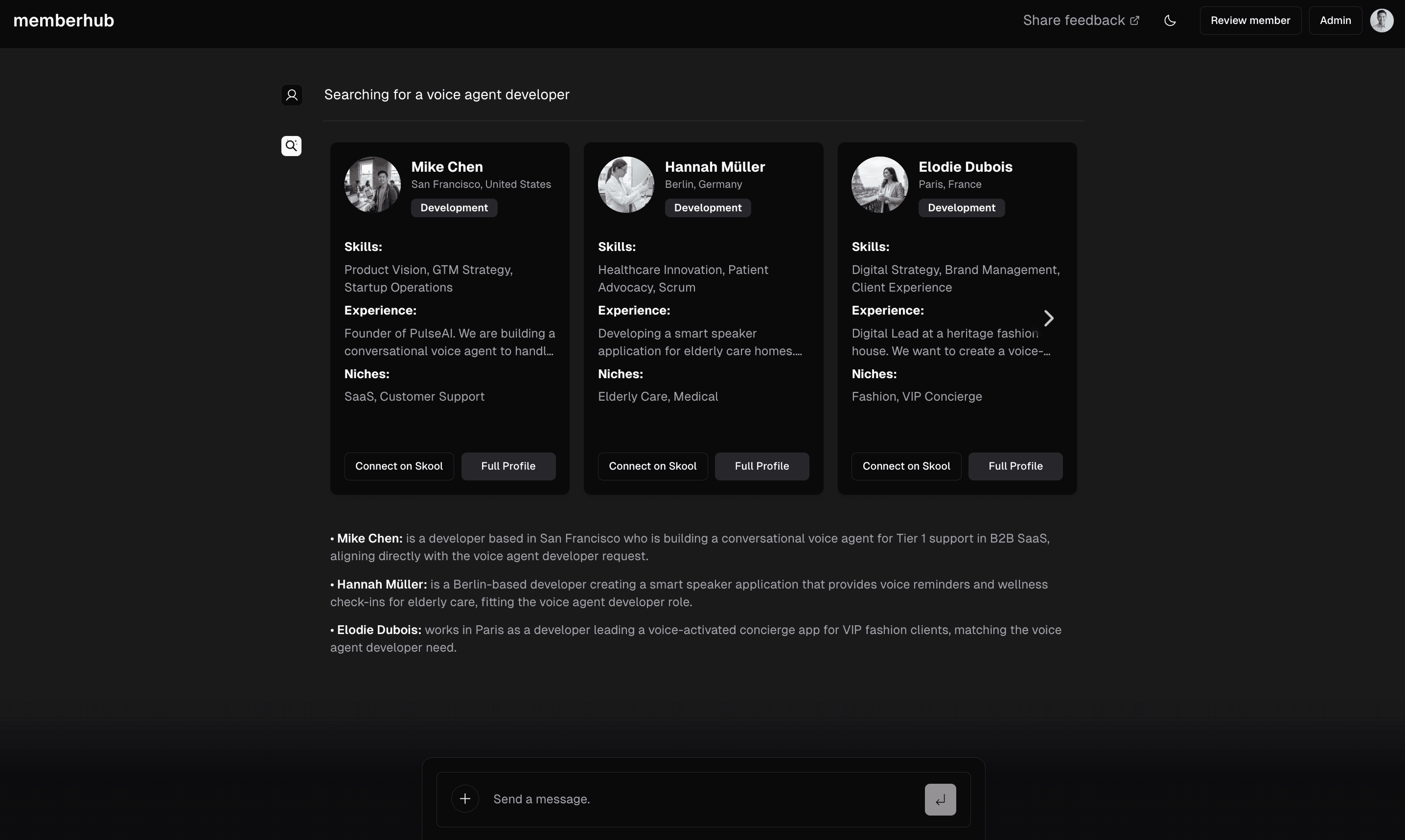Toggle dark mode with the moon icon
The height and width of the screenshot is (840, 1405).
tap(1170, 21)
